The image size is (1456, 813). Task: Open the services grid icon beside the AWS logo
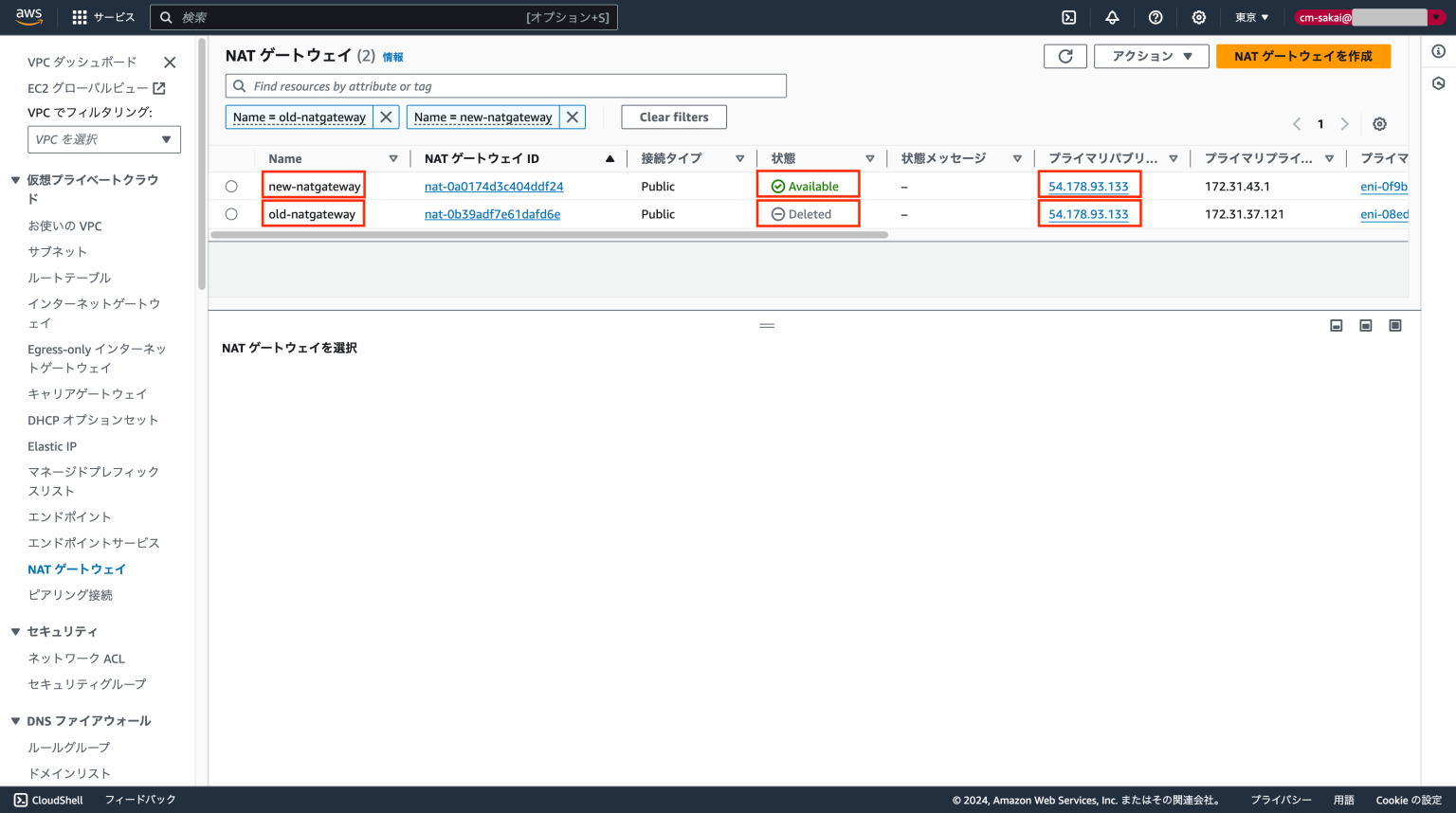tap(78, 16)
